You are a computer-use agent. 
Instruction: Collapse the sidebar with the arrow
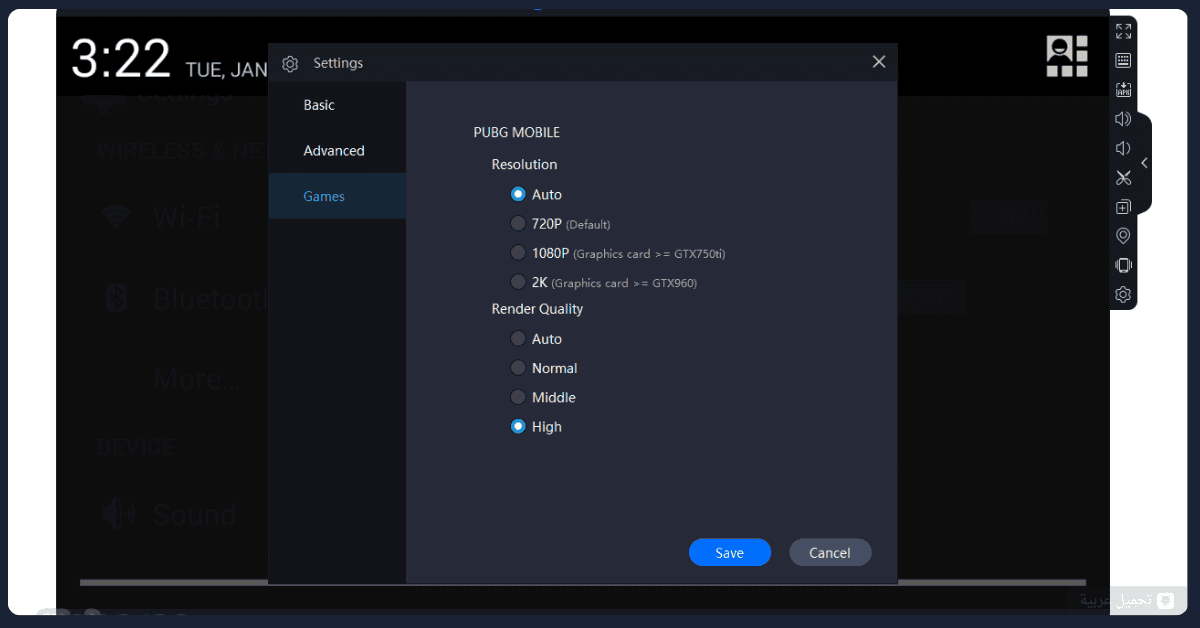[1144, 163]
